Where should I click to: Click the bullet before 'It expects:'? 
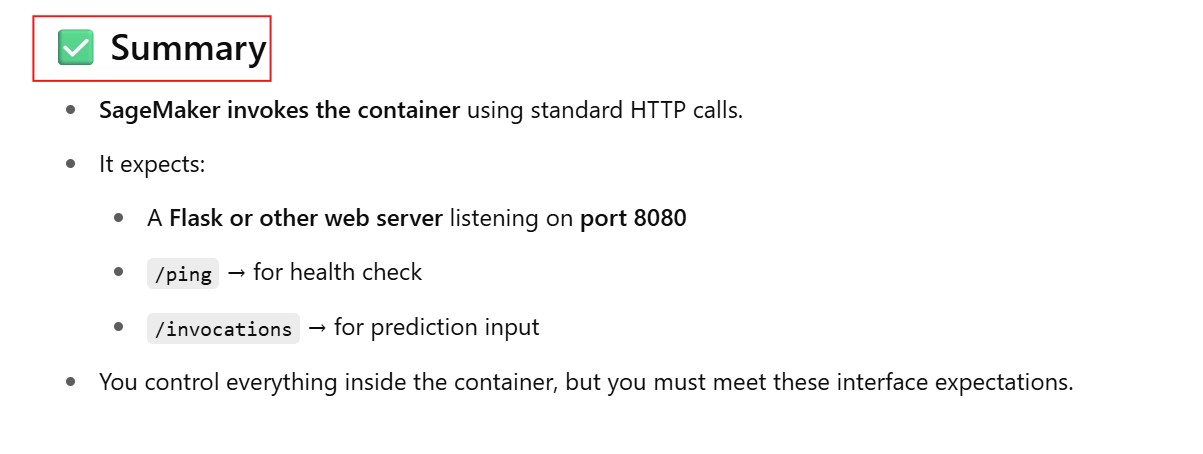(x=70, y=164)
